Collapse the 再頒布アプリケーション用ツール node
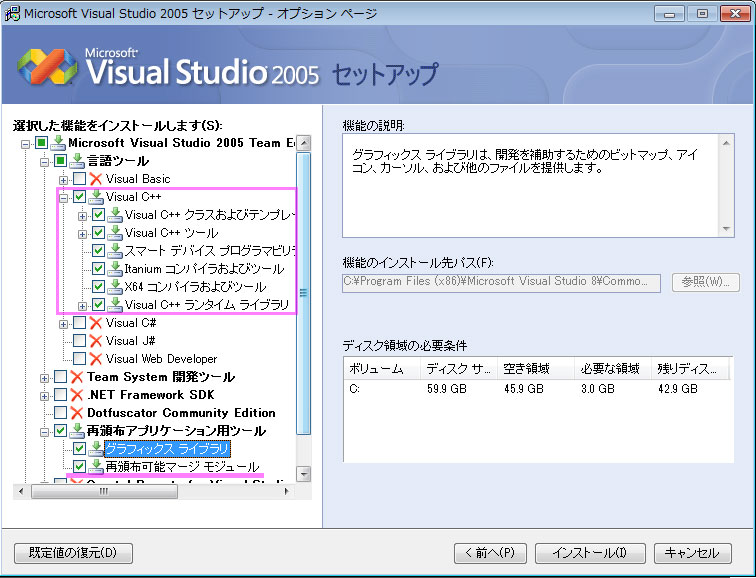 (44, 432)
